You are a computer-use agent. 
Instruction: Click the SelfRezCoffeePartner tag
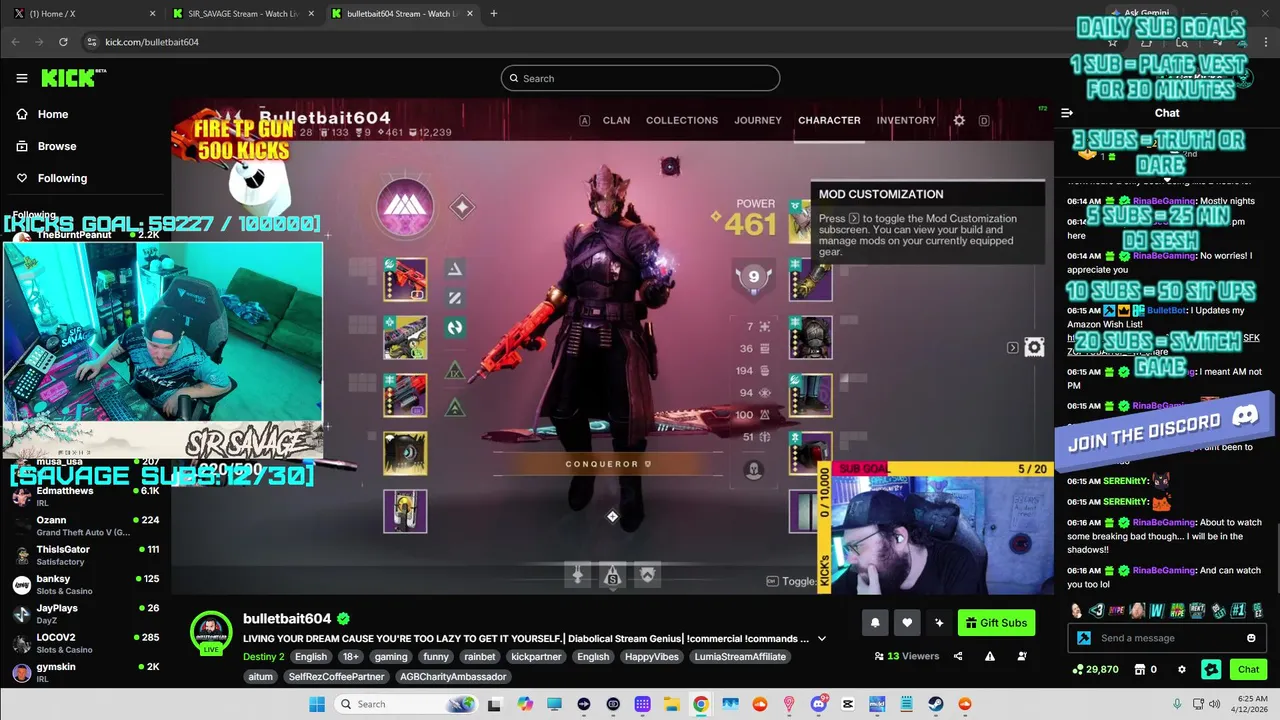[336, 677]
